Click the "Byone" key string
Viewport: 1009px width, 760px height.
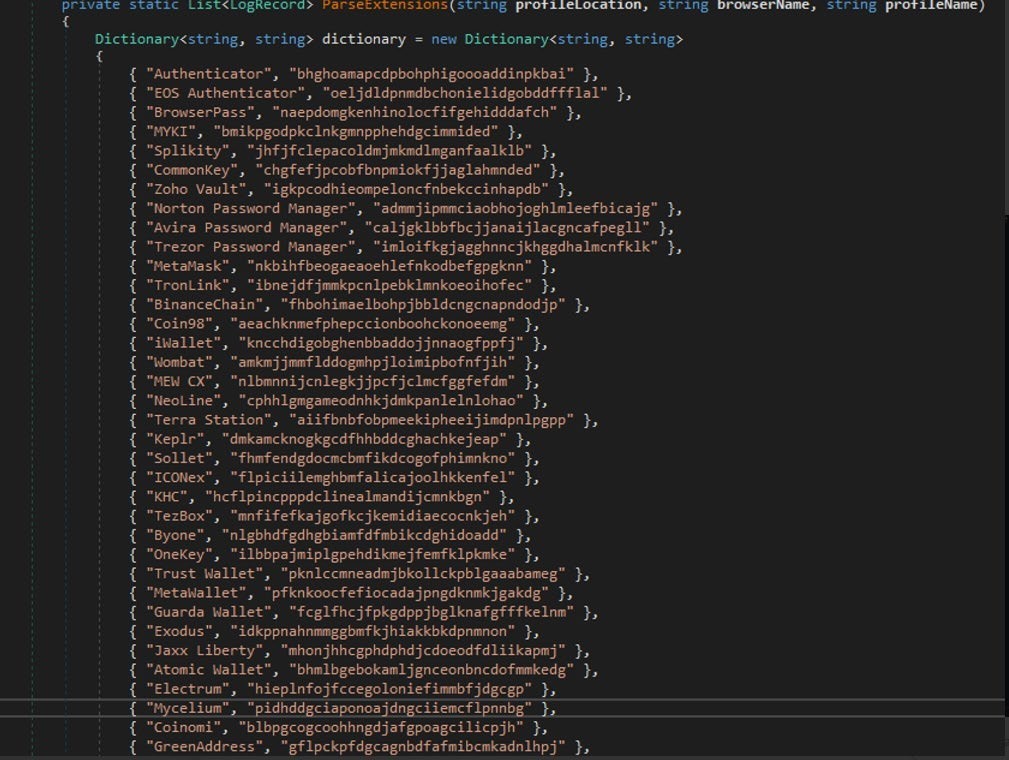pyautogui.click(x=175, y=535)
